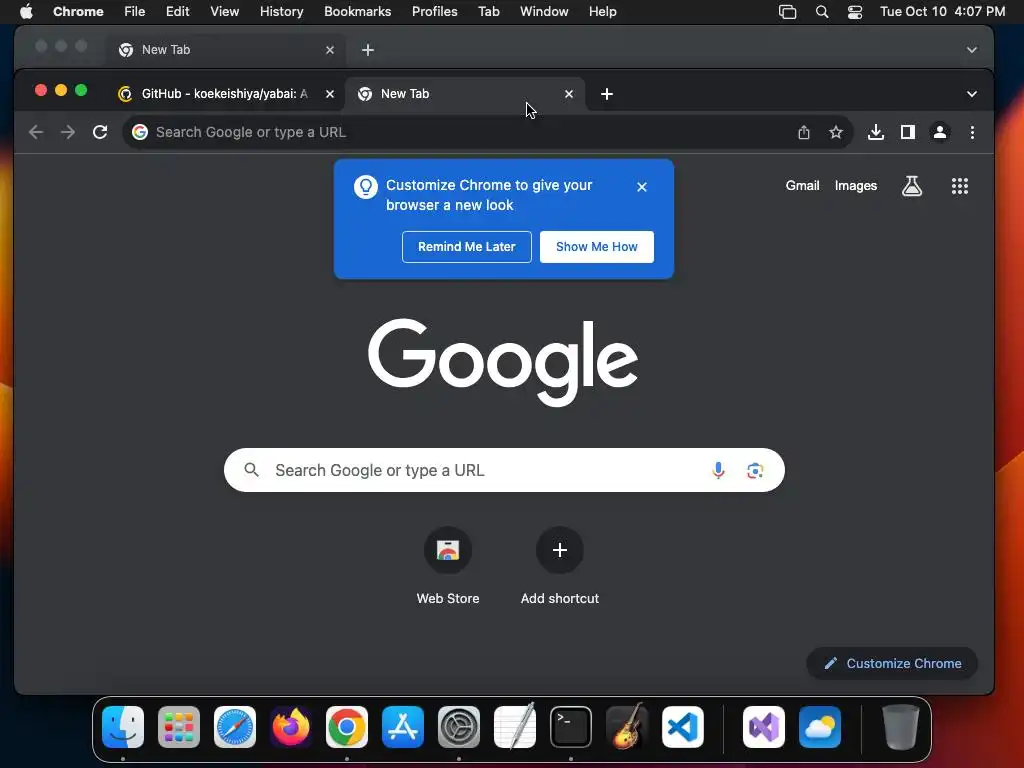This screenshot has height=768, width=1024.
Task: Search by image with Google Lens icon
Action: tap(755, 470)
